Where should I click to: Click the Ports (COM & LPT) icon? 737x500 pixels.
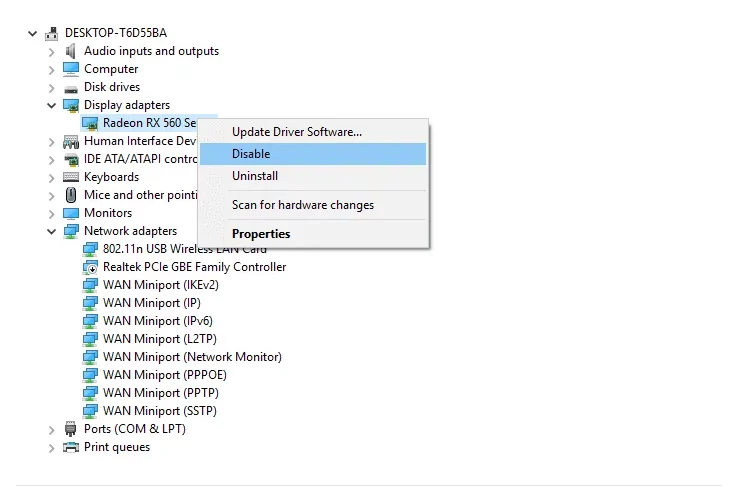71,429
